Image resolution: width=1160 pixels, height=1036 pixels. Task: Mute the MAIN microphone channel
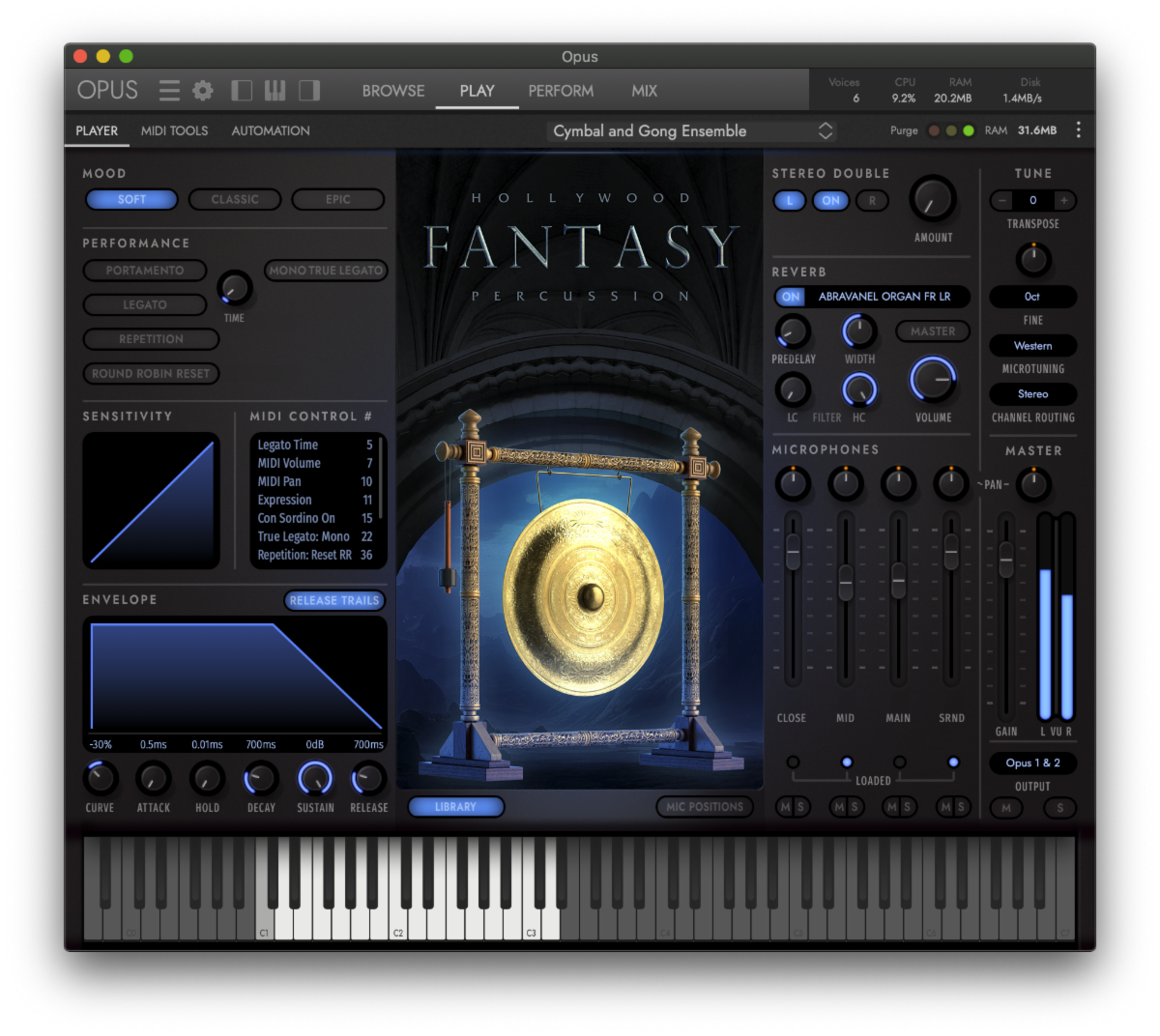coord(891,807)
